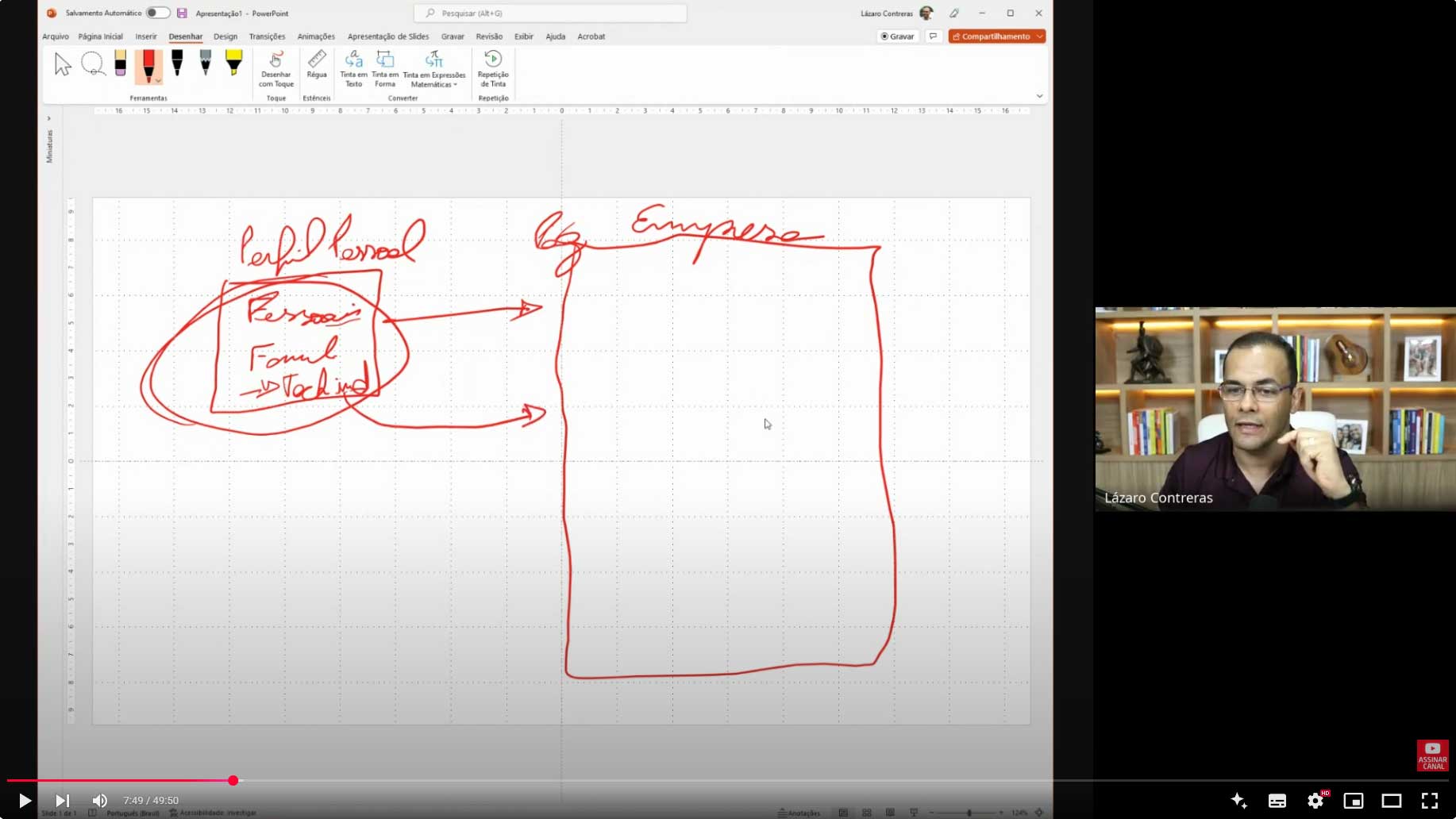Screen dimensions: 1456x819
Task: Click the YouTube Ask AI sparkle icon
Action: [x=1238, y=801]
